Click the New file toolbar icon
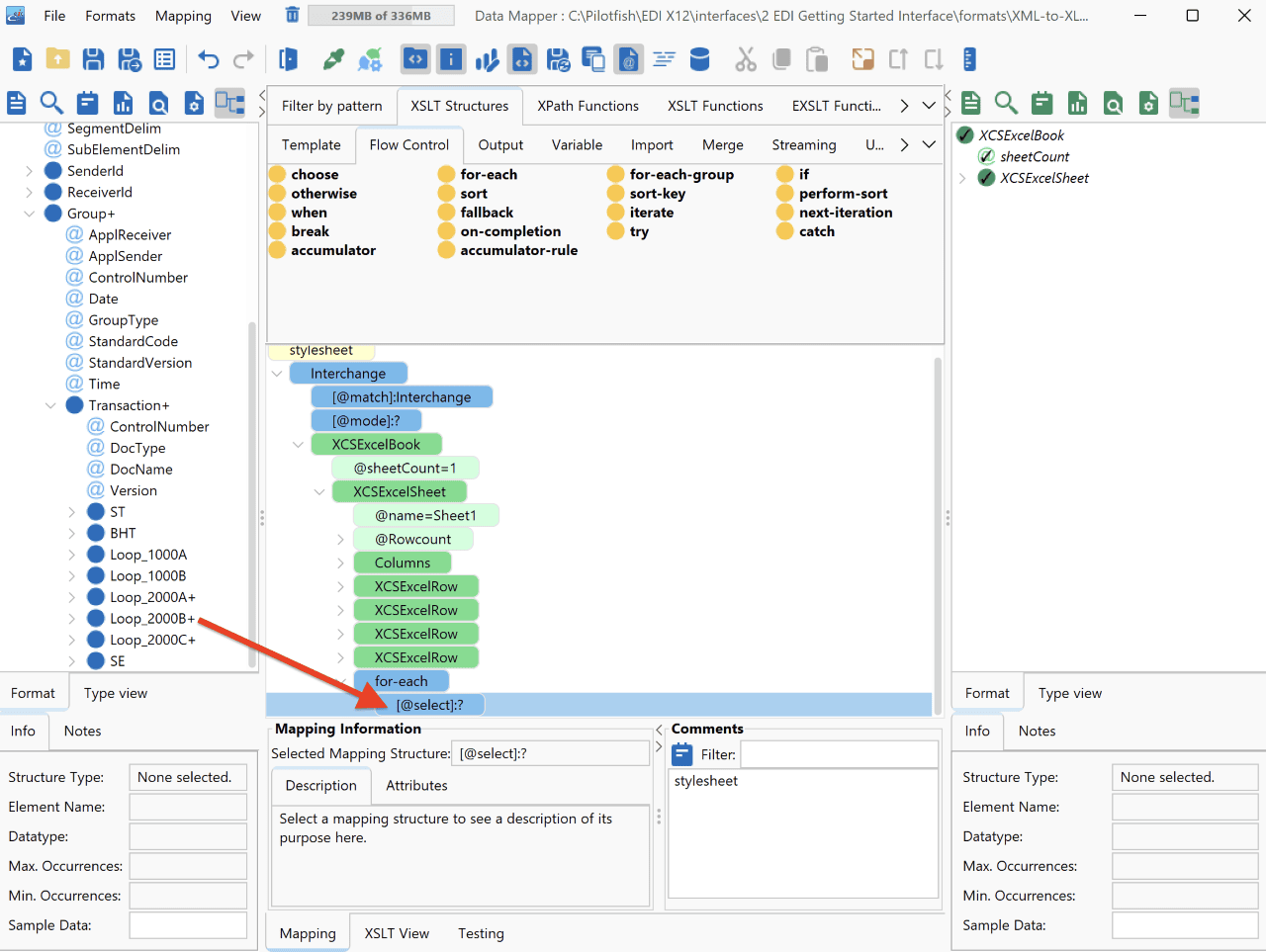Image resolution: width=1266 pixels, height=952 pixels. point(22,59)
